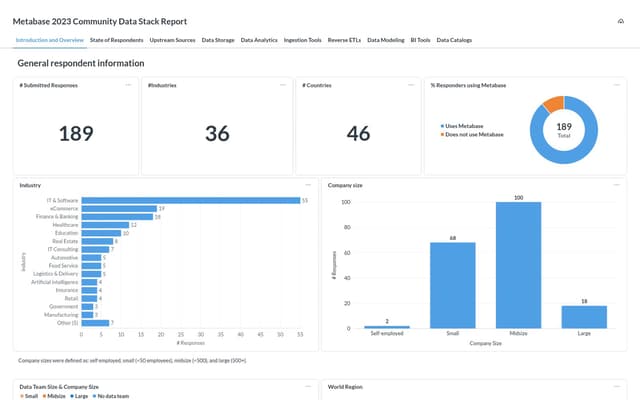Click the # Countries card title
The width and height of the screenshot is (640, 400).
(x=317, y=85)
